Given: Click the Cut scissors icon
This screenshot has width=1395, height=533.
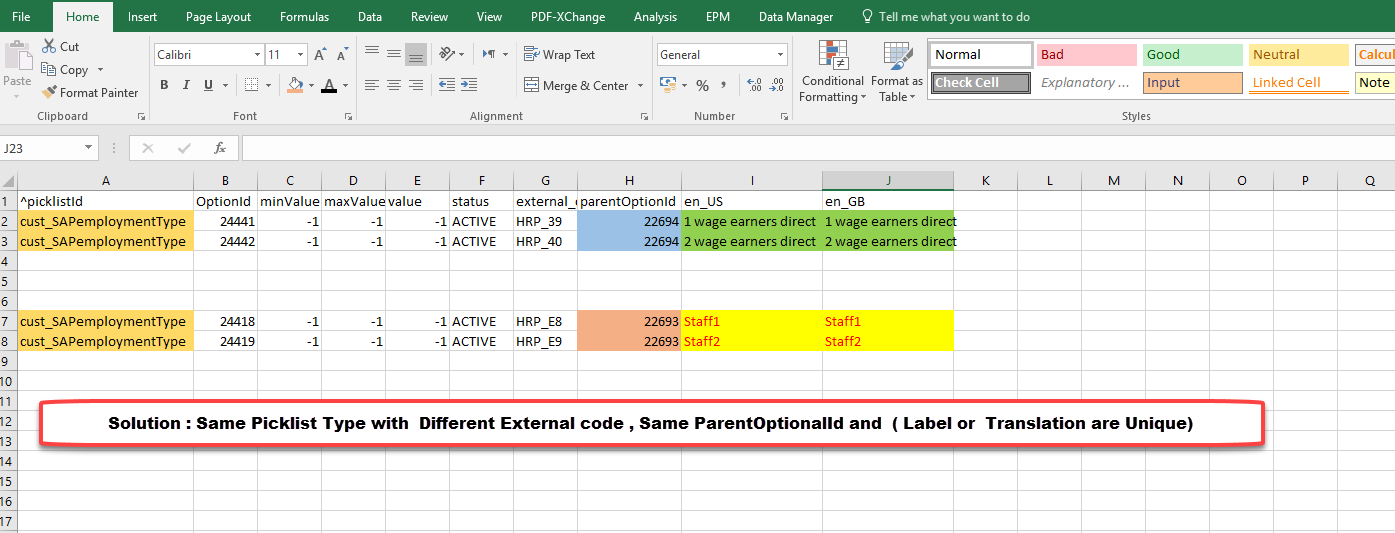Looking at the screenshot, I should (x=49, y=46).
